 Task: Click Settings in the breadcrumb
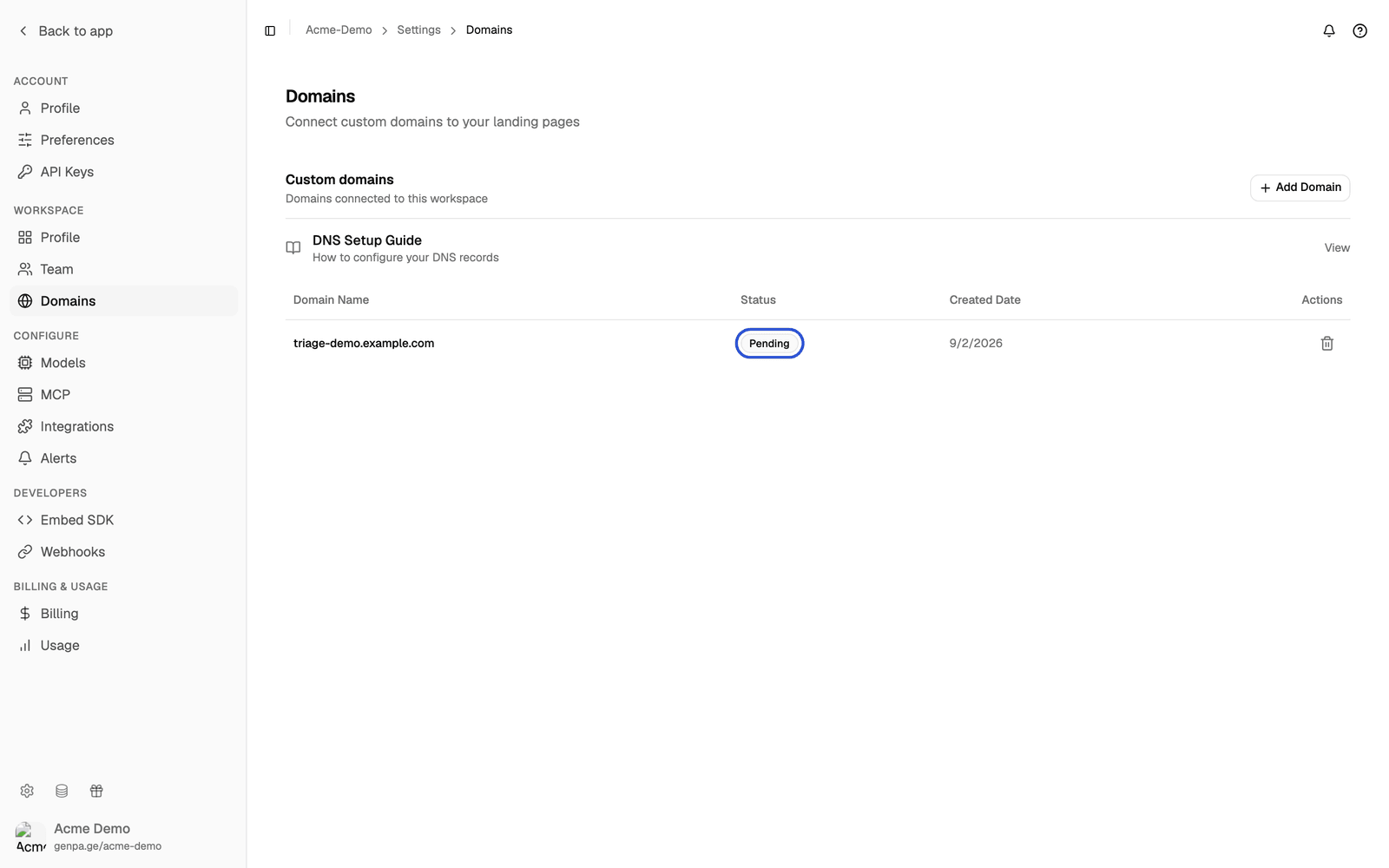tap(418, 30)
